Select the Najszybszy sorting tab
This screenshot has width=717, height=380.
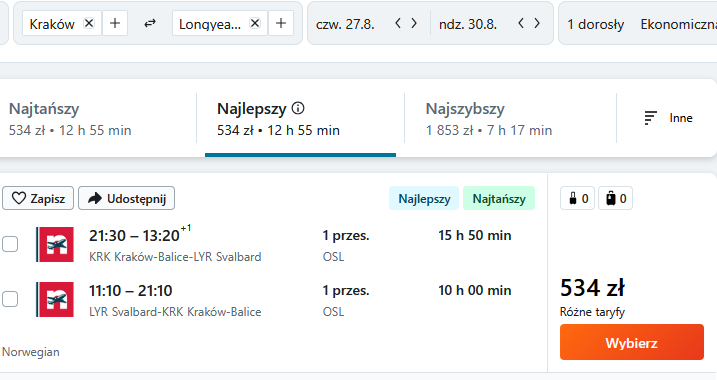[x=510, y=118]
